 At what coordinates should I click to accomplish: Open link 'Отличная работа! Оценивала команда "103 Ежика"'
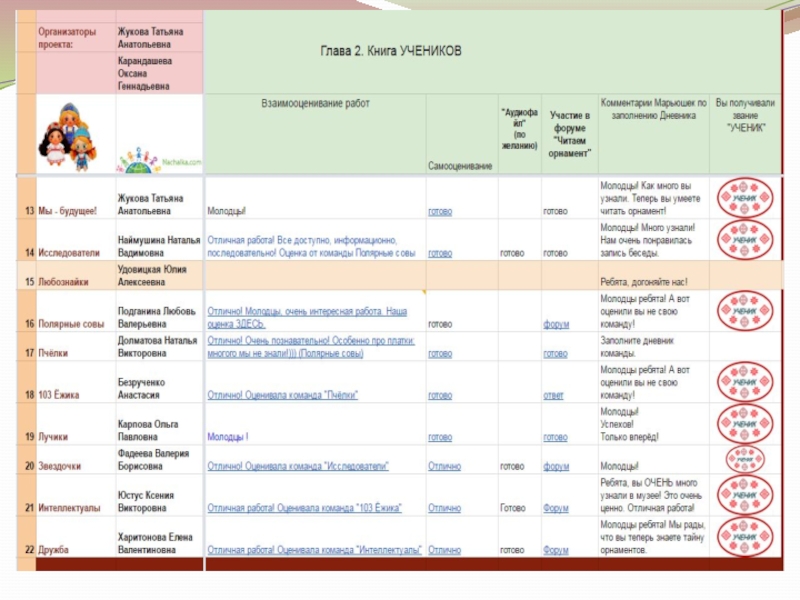point(305,508)
